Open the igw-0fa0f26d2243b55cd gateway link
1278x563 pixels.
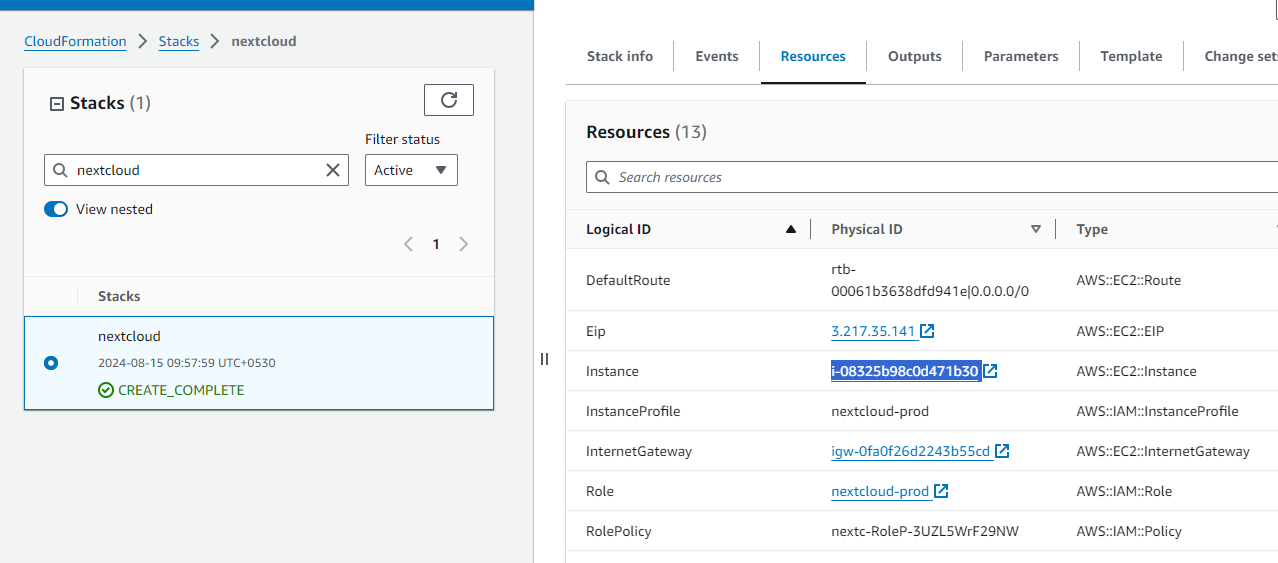[910, 451]
